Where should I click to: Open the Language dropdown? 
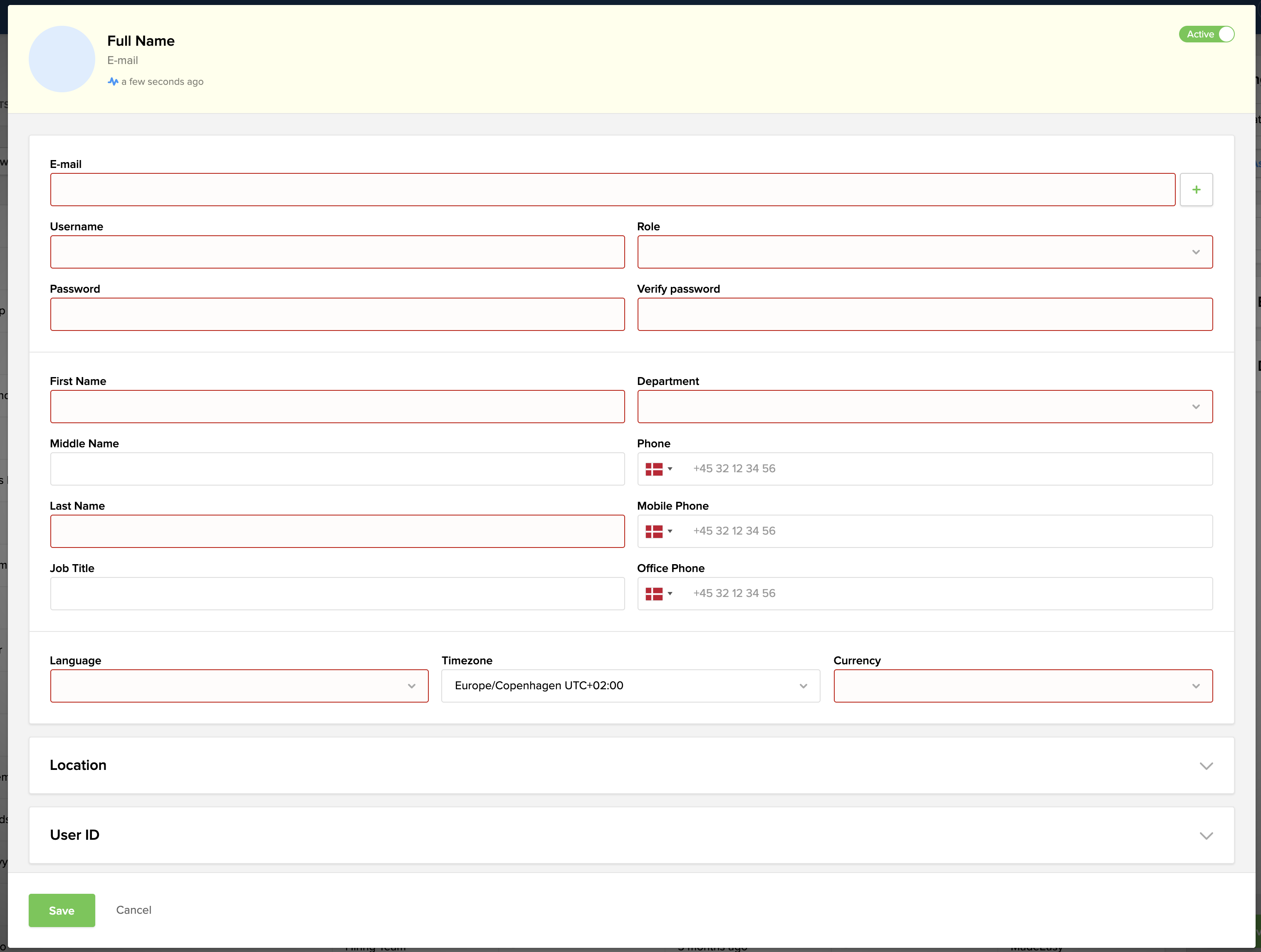coord(239,686)
